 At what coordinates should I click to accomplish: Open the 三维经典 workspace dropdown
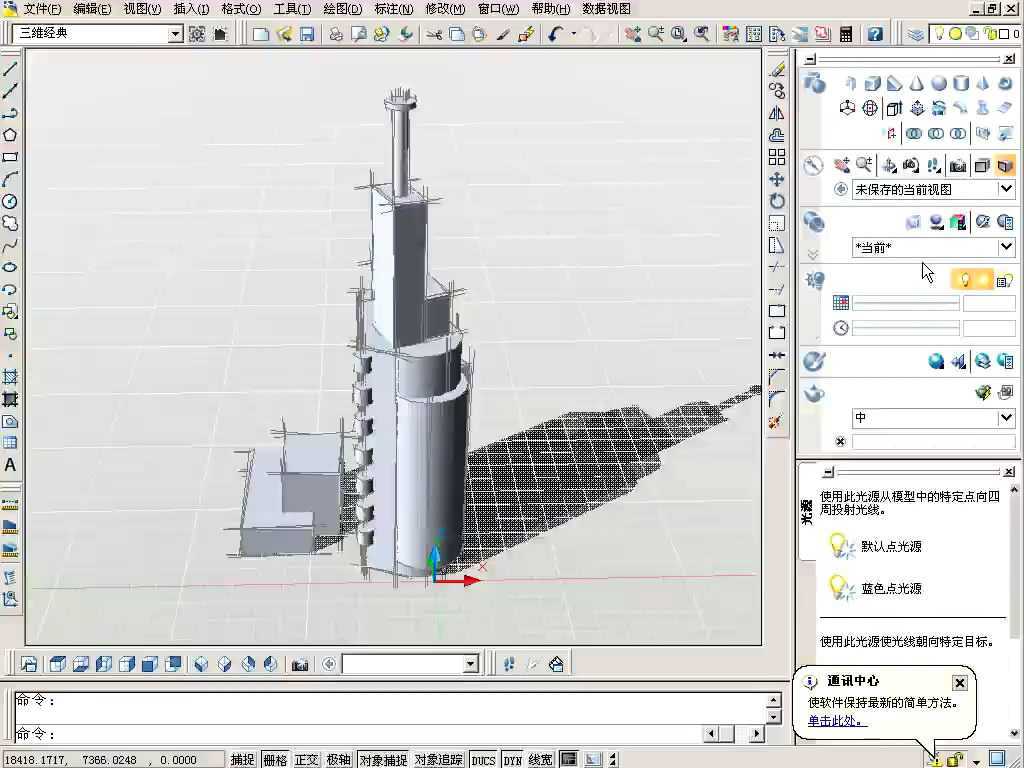click(175, 34)
